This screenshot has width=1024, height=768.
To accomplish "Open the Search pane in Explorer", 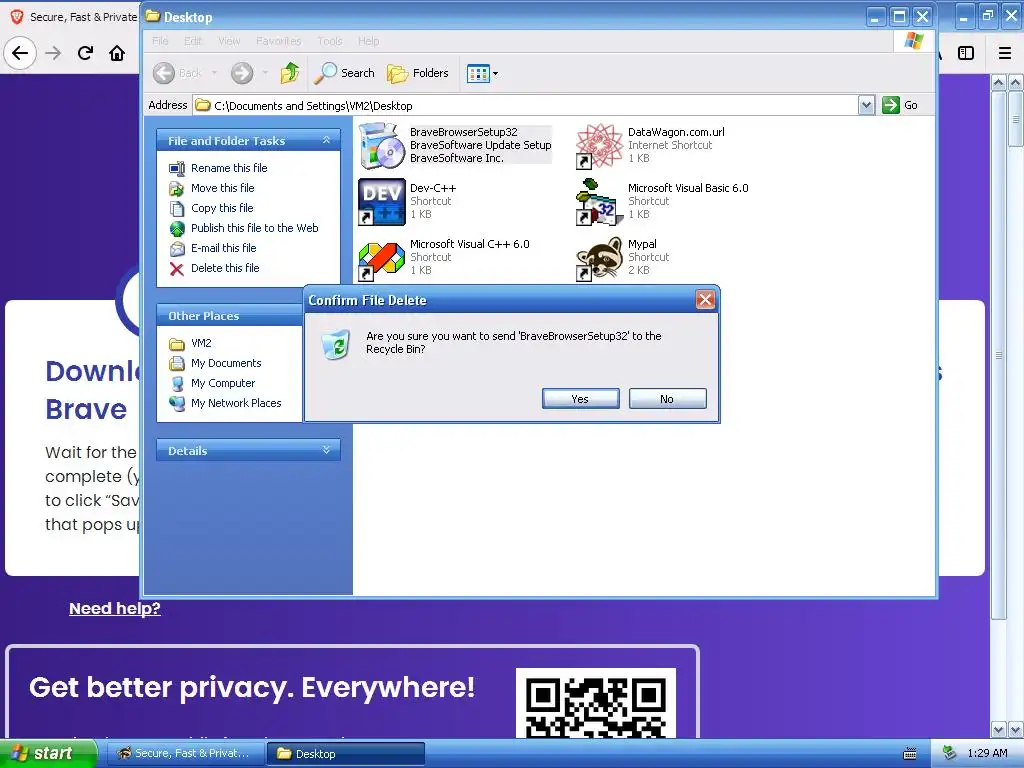I will tap(344, 73).
